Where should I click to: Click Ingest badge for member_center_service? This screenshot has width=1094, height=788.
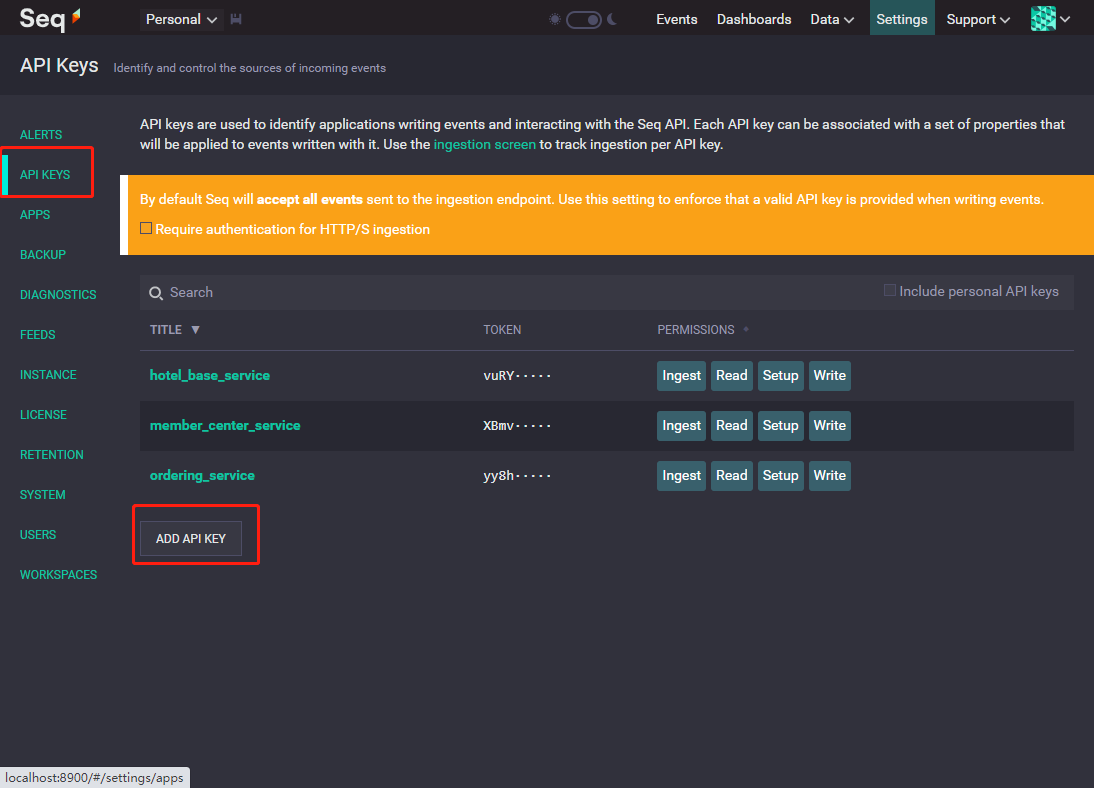click(681, 426)
